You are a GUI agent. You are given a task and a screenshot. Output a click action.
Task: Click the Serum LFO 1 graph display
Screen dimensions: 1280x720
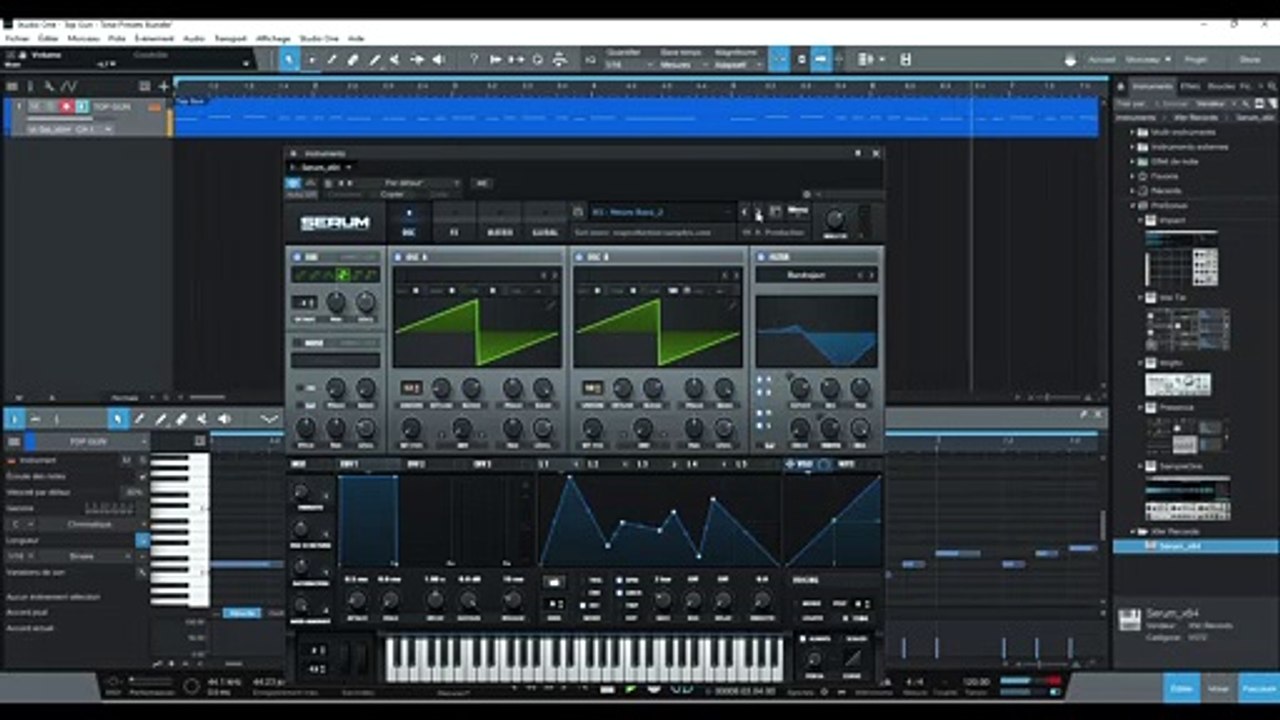point(659,520)
